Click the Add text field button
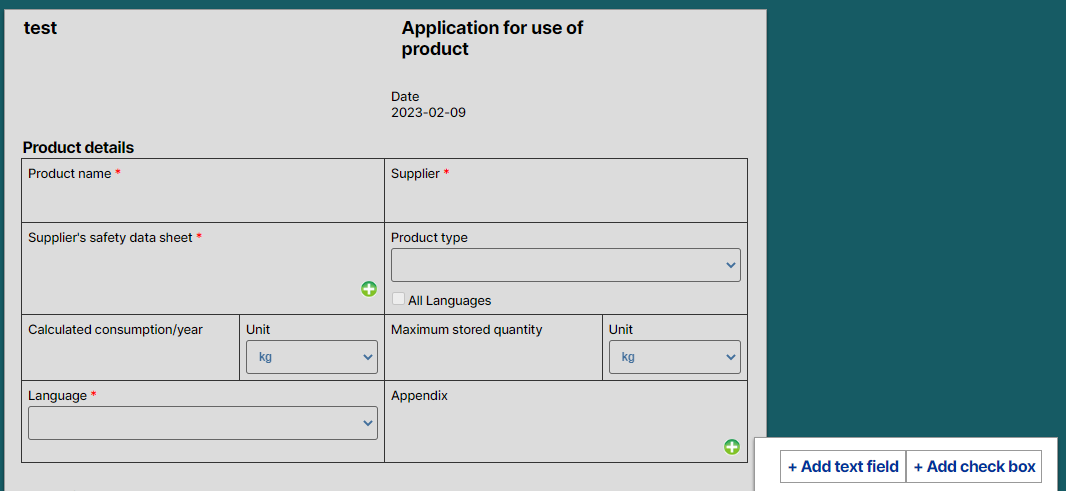The width and height of the screenshot is (1066, 491). [843, 467]
